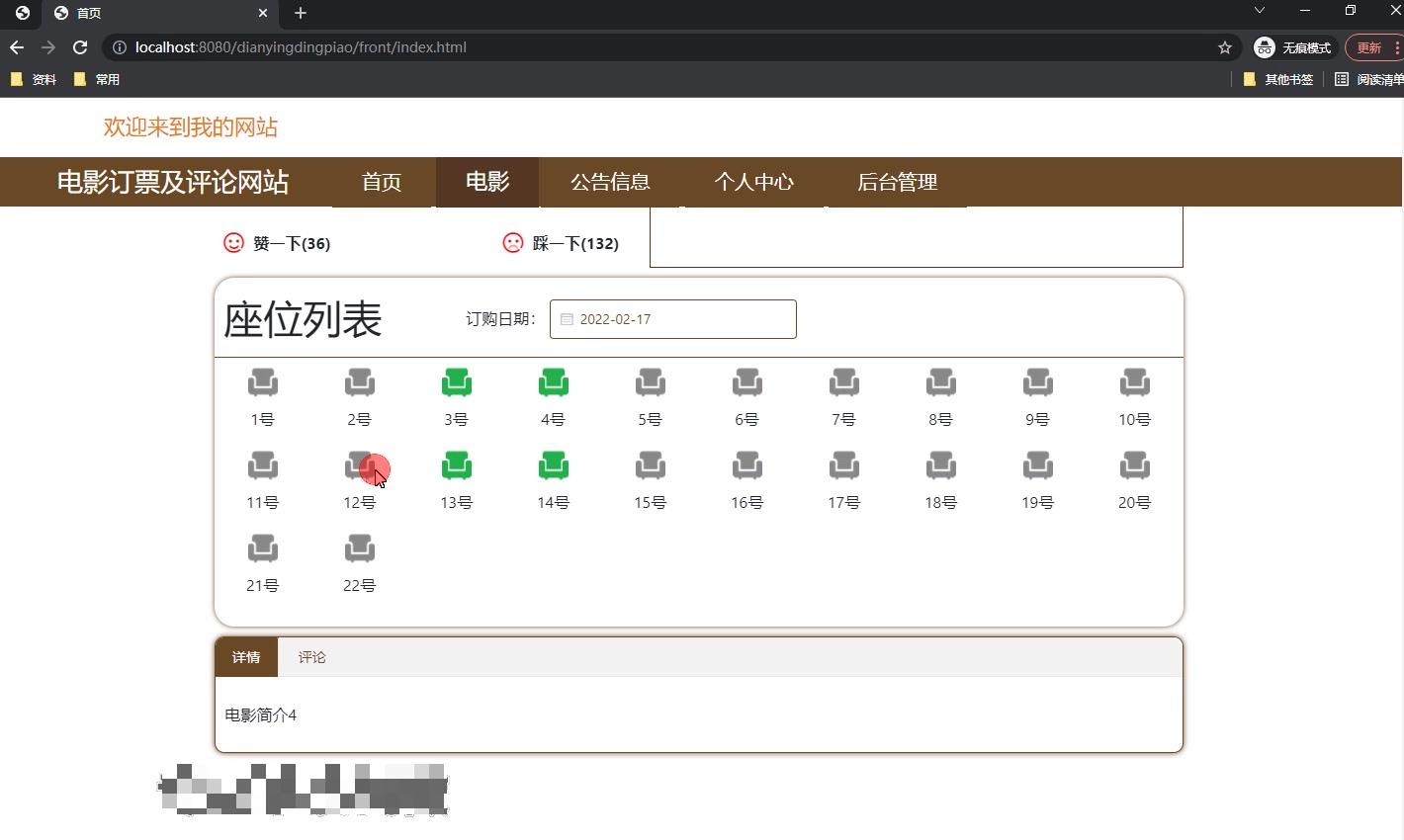Viewport: 1404px width, 840px height.
Task: Select seat 2号 icon
Action: click(x=360, y=382)
